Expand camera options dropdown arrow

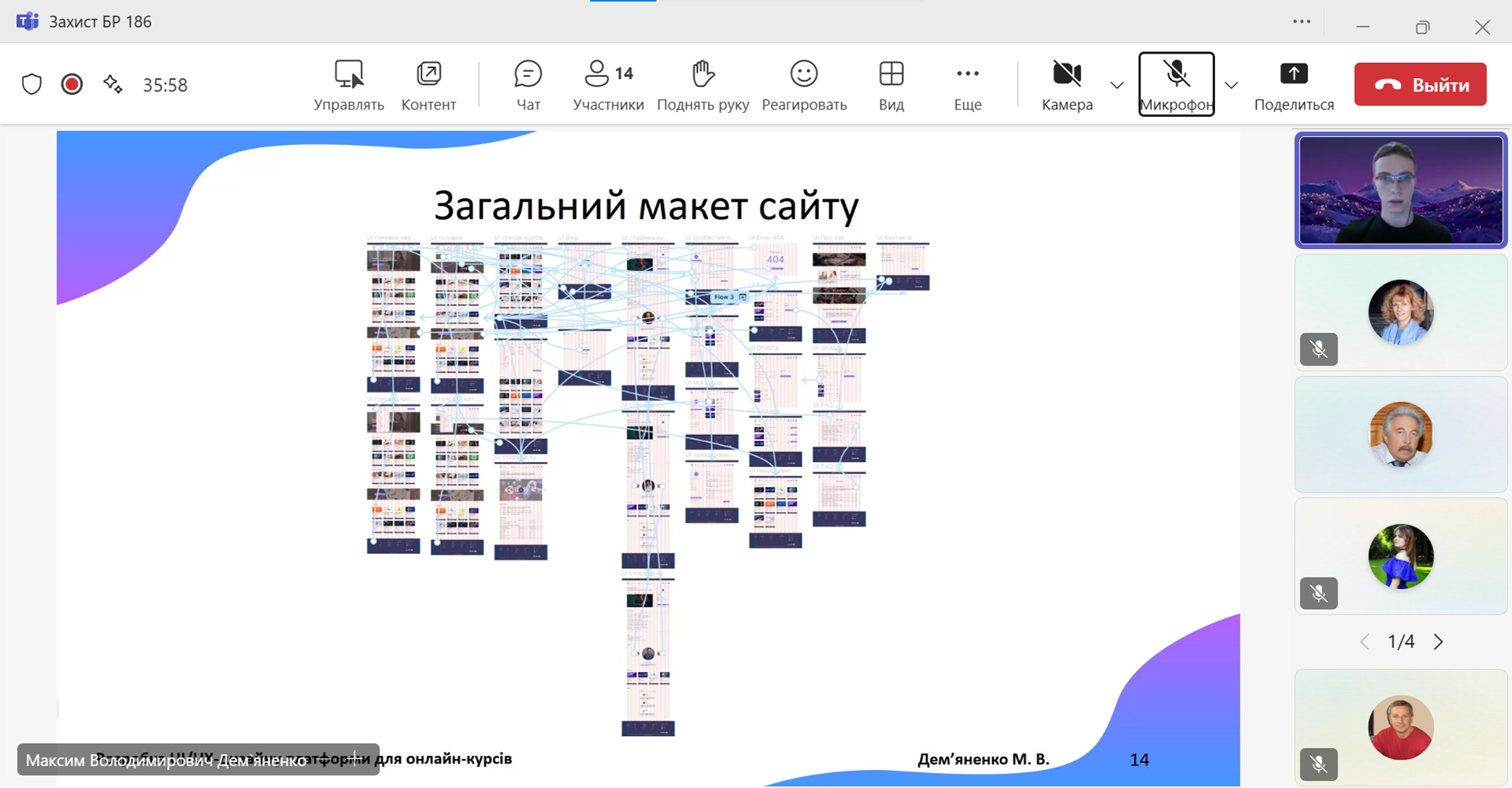tap(1117, 85)
